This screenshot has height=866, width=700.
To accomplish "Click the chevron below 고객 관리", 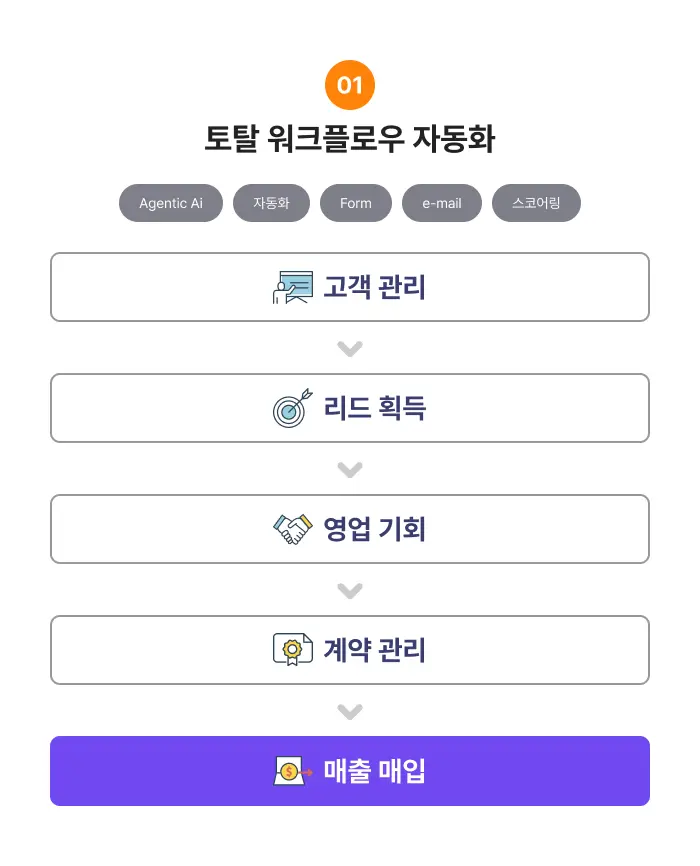I will [x=350, y=348].
